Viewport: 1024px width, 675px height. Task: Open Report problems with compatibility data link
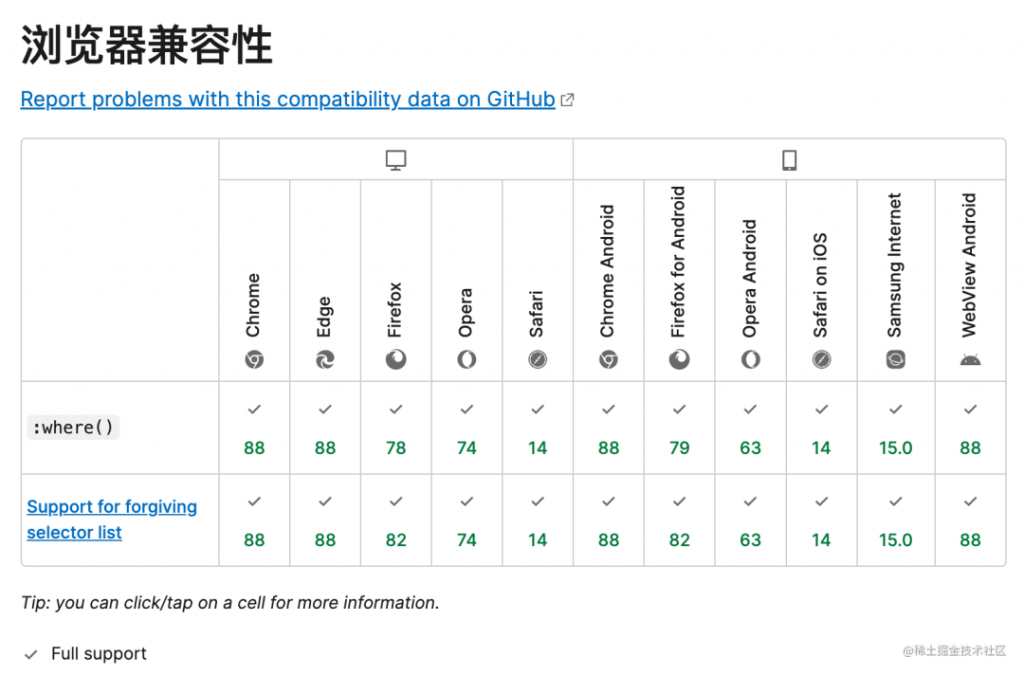coord(288,99)
